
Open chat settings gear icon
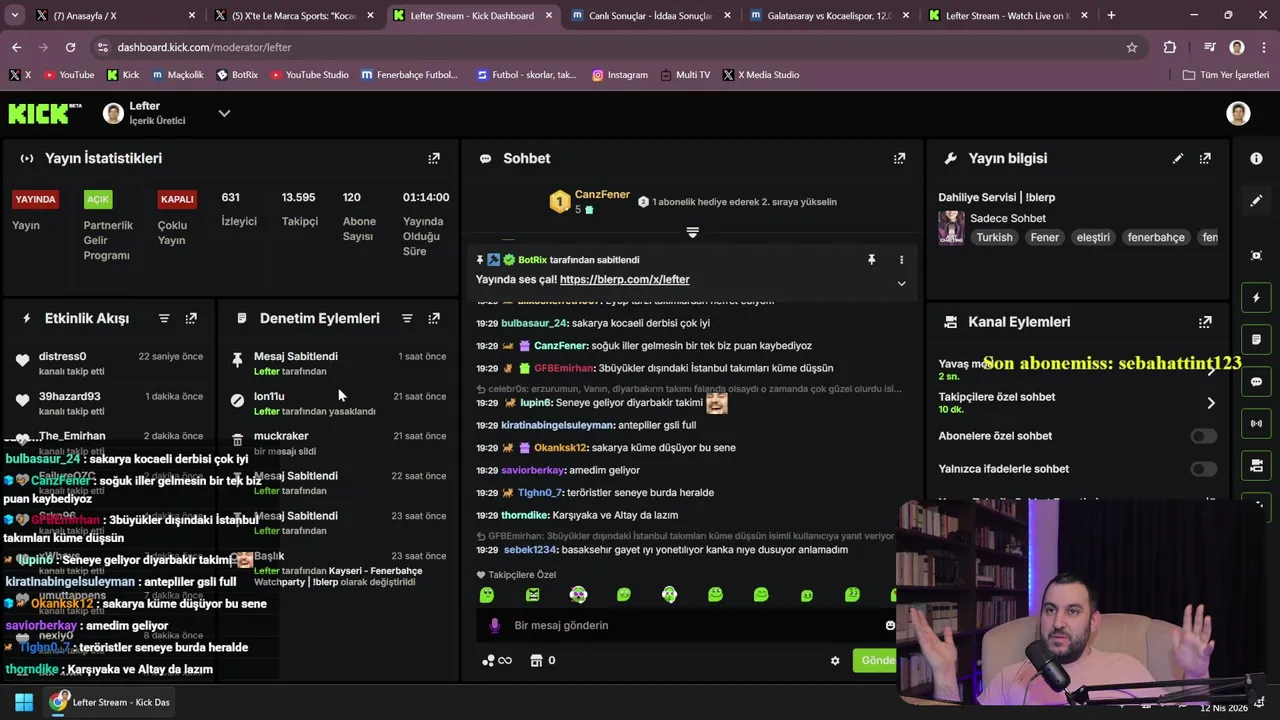pos(835,660)
